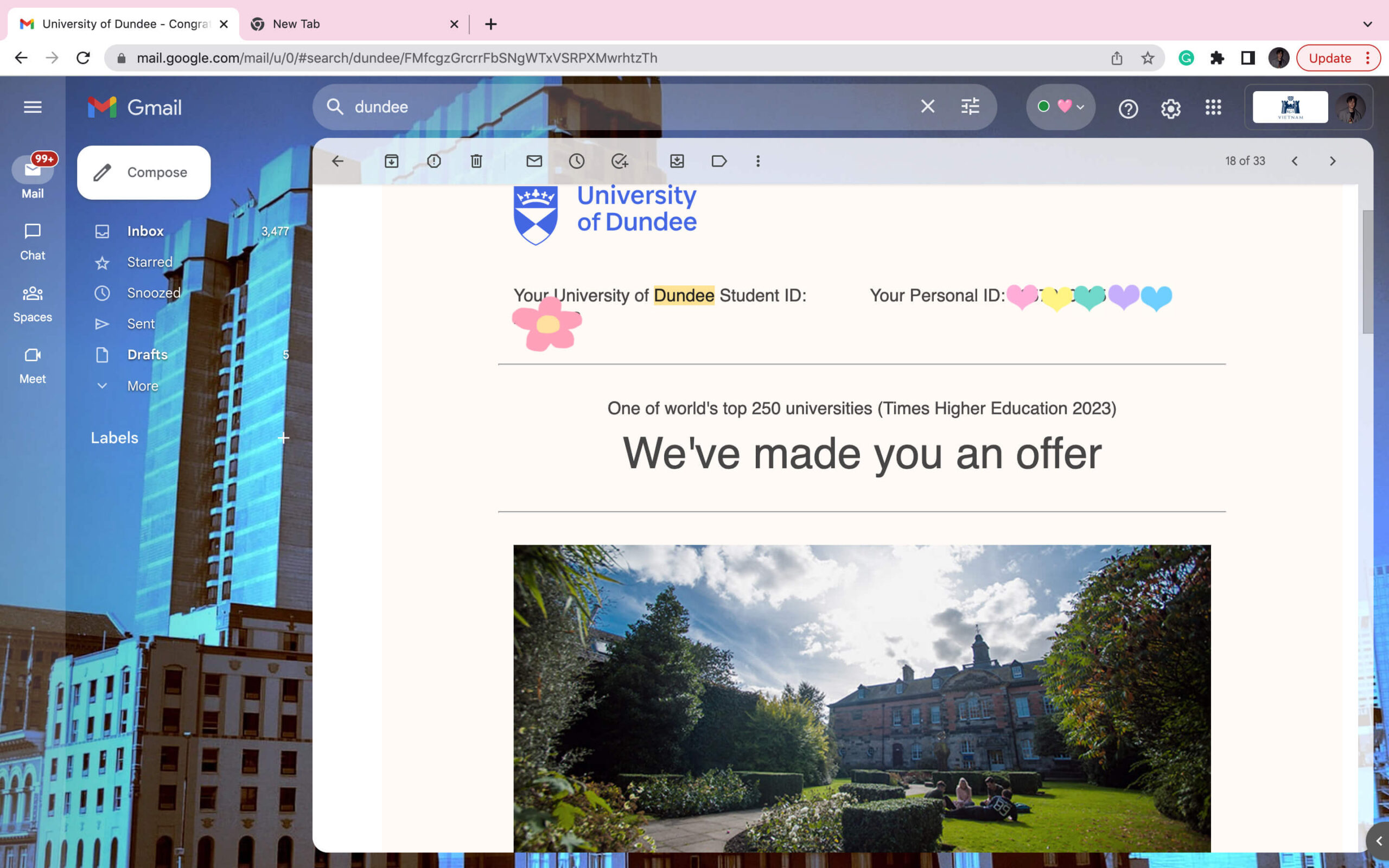Expand More in the sidebar
This screenshot has width=1389, height=868.
pyautogui.click(x=142, y=386)
